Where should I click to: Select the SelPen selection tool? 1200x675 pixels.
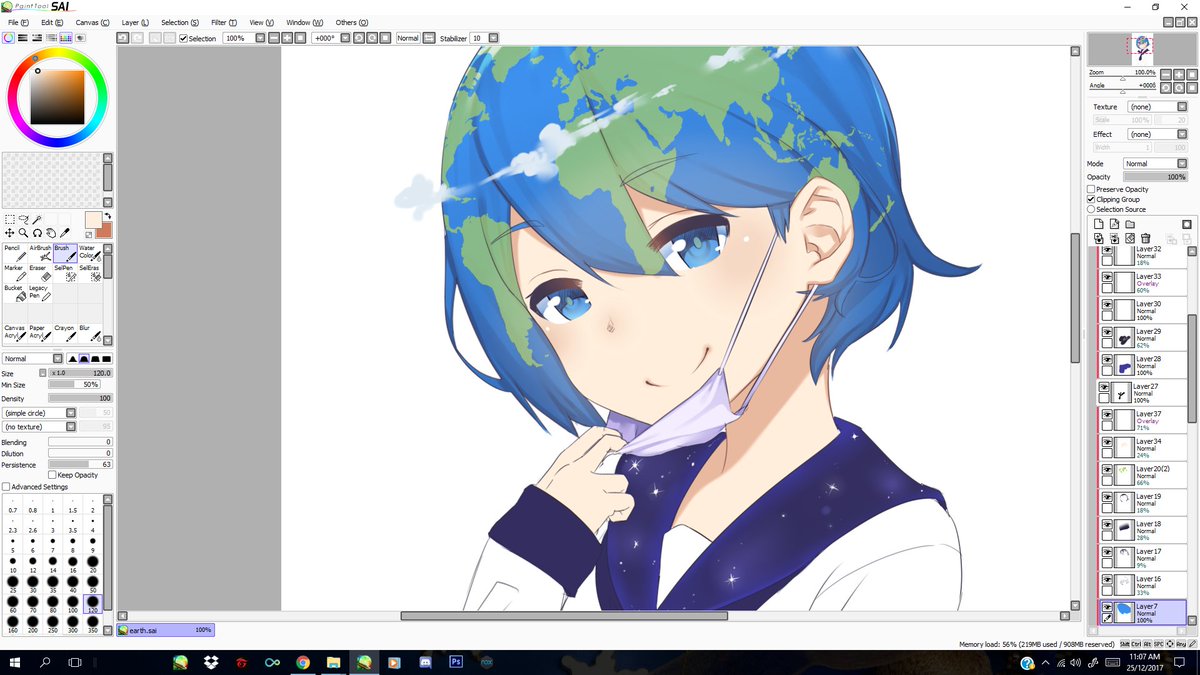pyautogui.click(x=67, y=275)
